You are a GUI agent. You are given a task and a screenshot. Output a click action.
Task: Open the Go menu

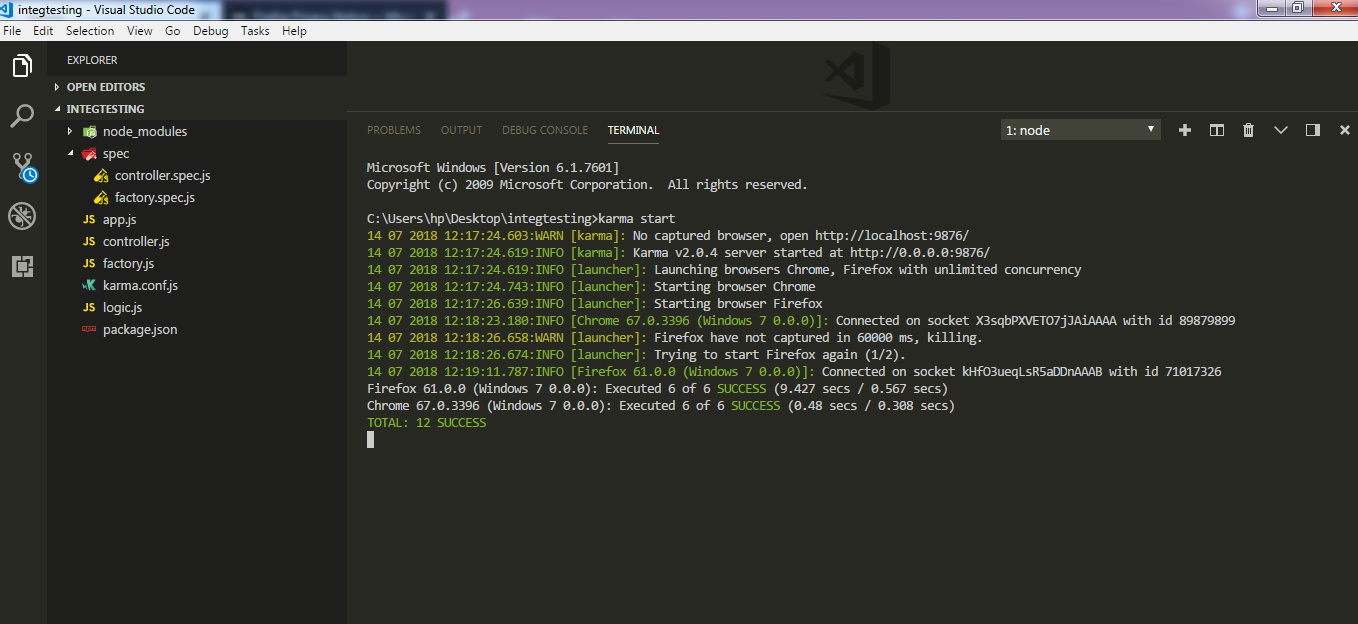pyautogui.click(x=173, y=31)
